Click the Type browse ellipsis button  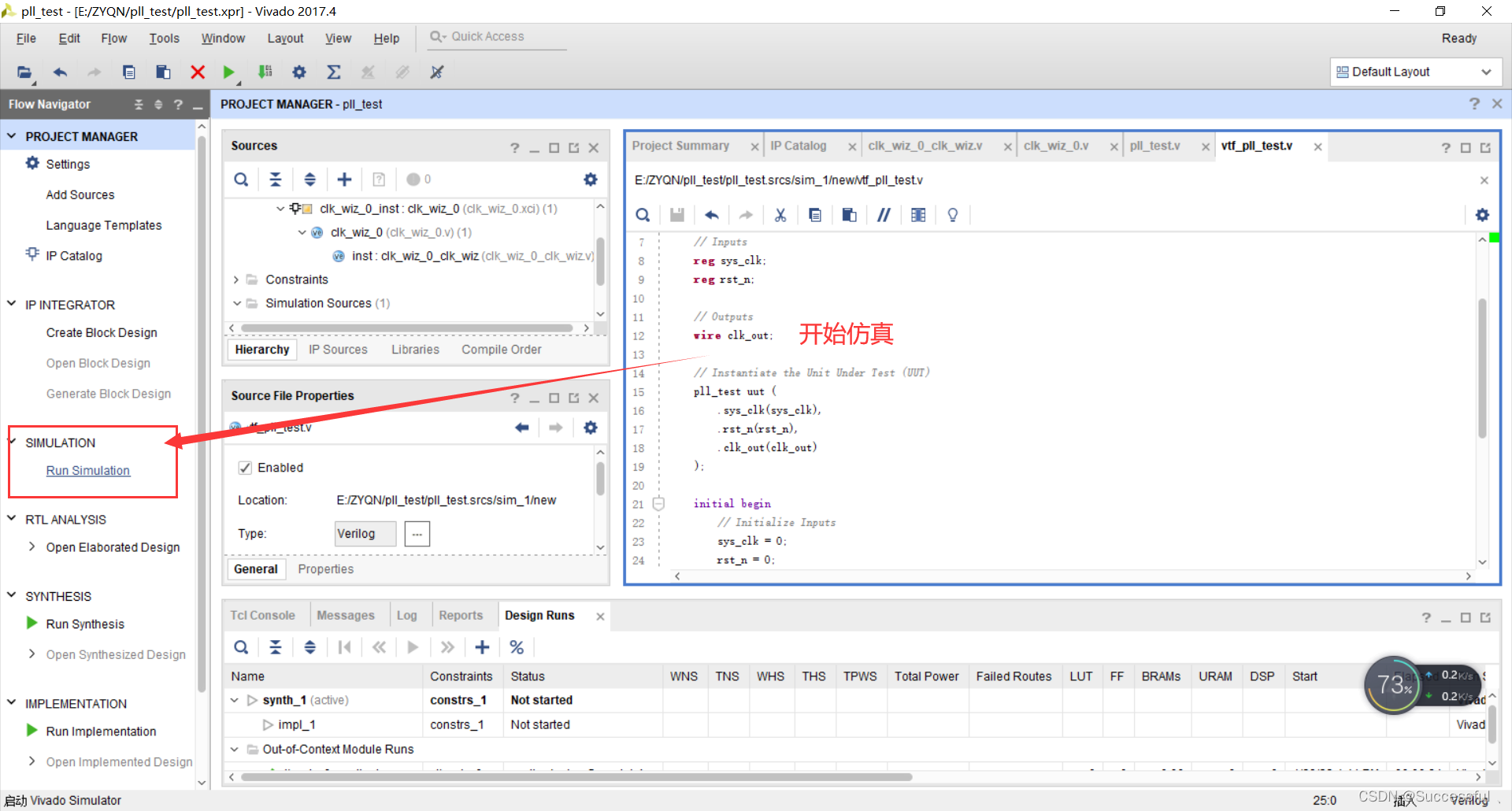pyautogui.click(x=417, y=534)
